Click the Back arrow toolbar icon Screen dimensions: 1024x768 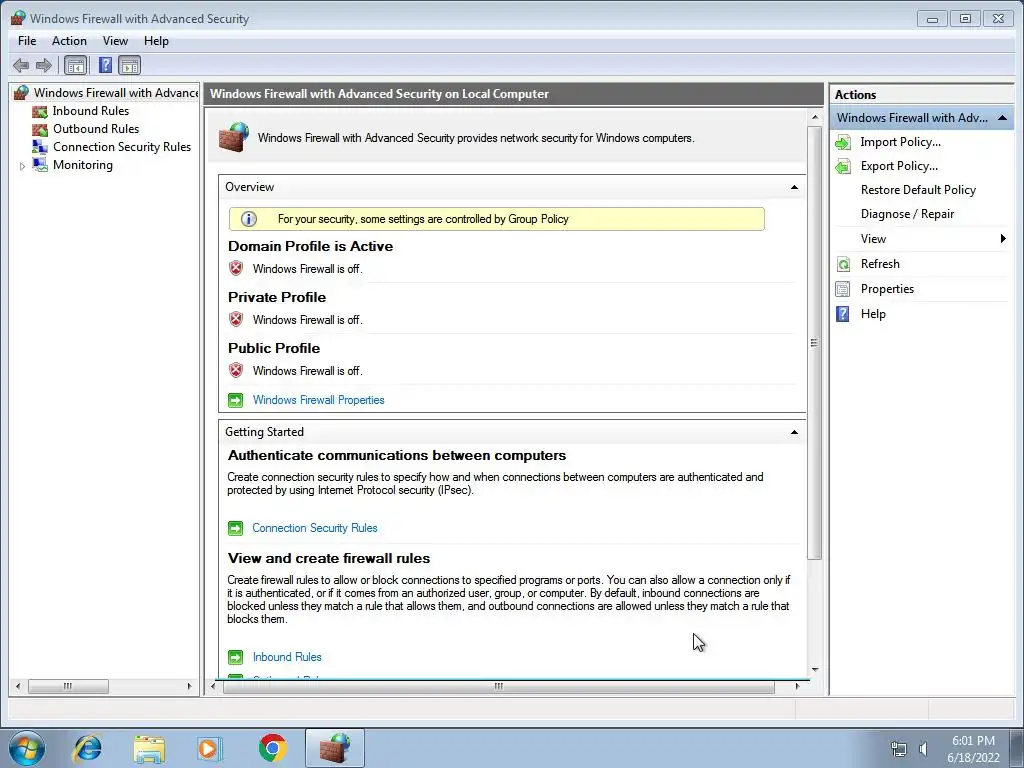(21, 65)
